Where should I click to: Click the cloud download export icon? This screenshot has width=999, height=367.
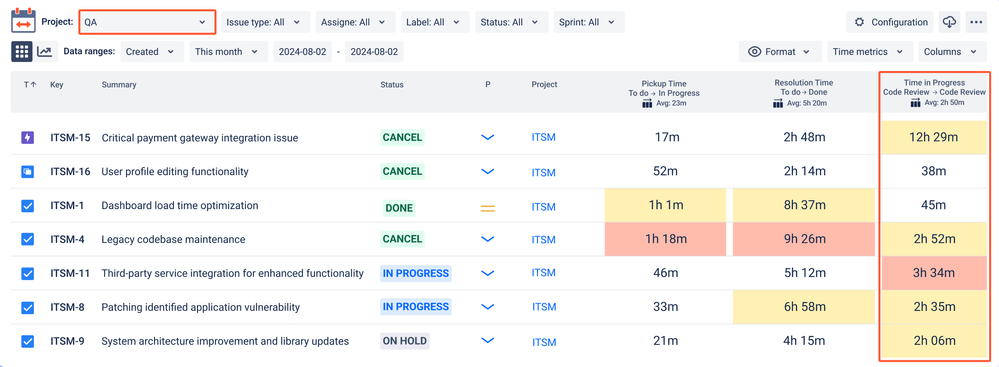pos(949,22)
